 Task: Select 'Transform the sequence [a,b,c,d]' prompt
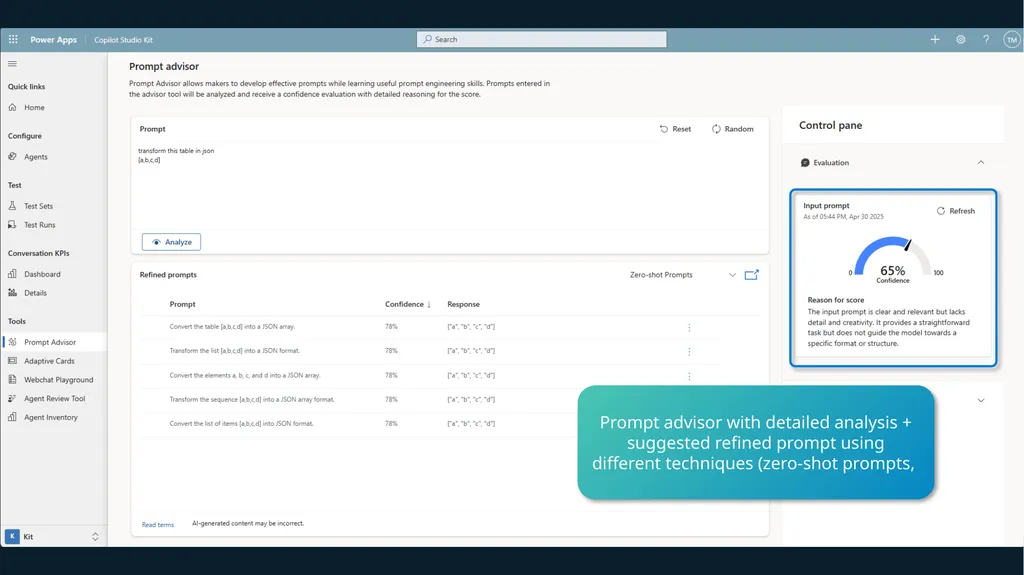[251, 399]
